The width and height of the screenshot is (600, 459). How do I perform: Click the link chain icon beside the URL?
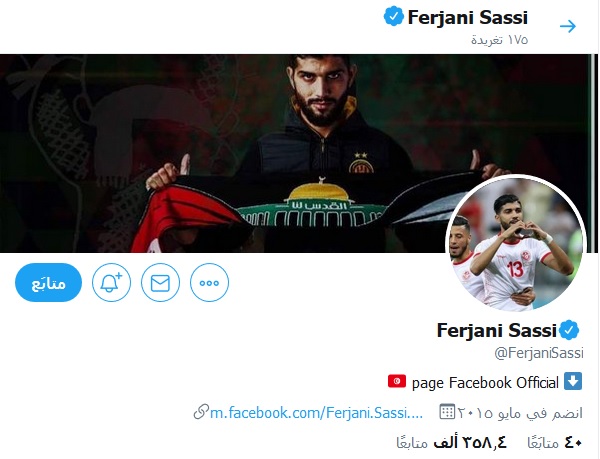(201, 412)
